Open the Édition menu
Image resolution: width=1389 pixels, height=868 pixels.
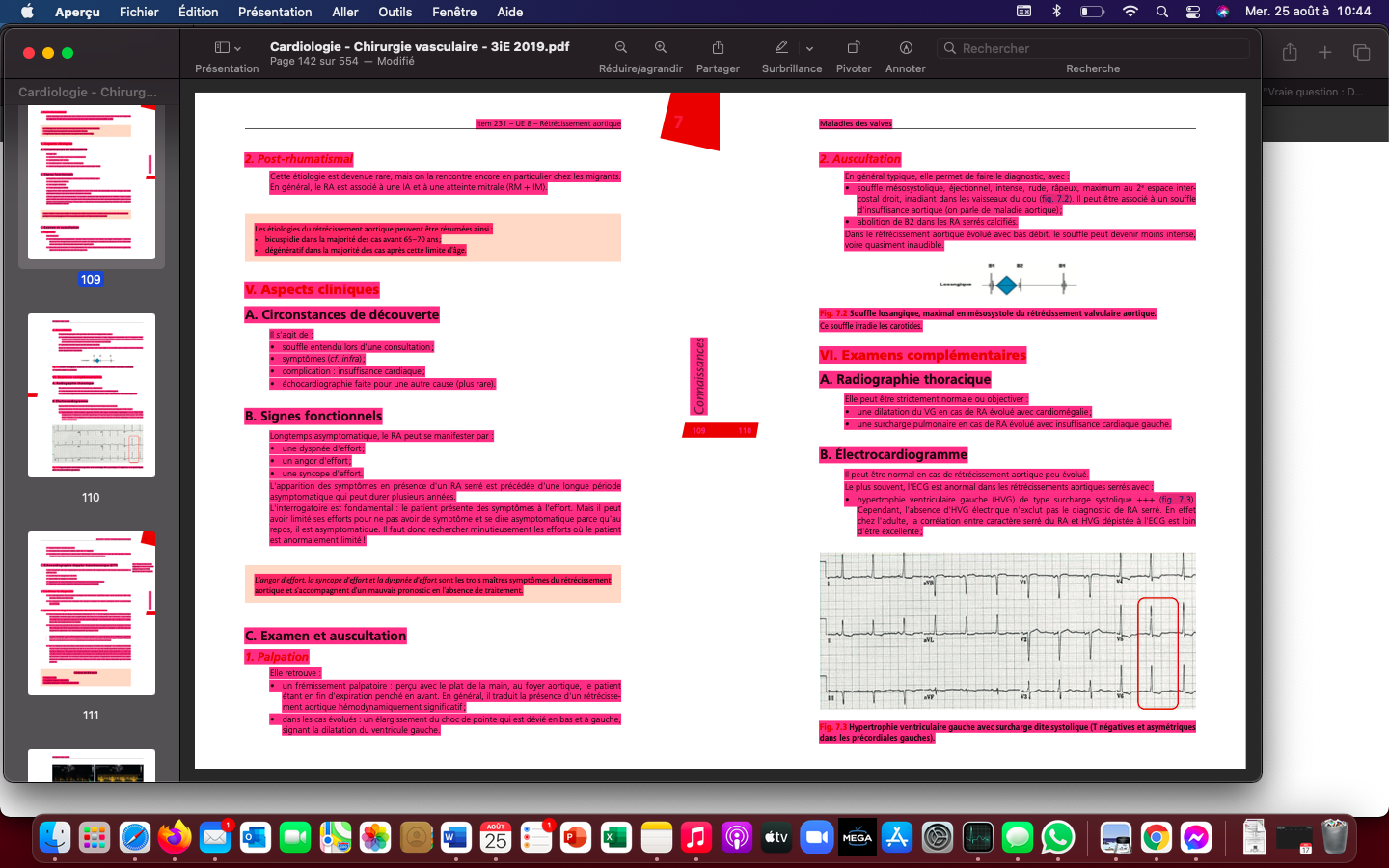198,12
